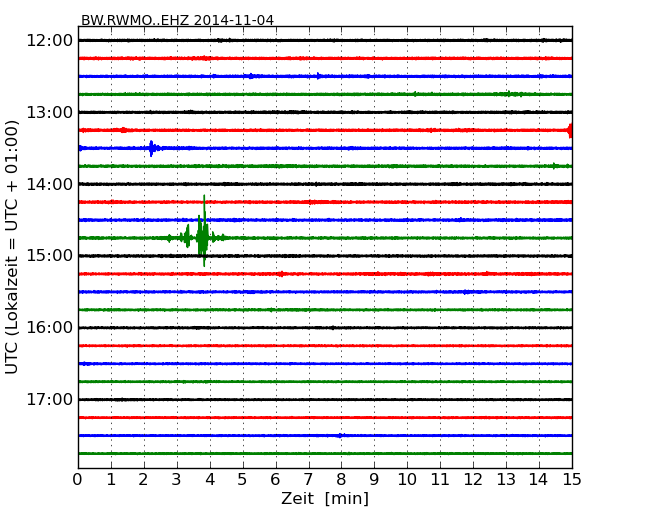
Task: Click the black 12:00 seismogram trace
Action: [x=325, y=40]
